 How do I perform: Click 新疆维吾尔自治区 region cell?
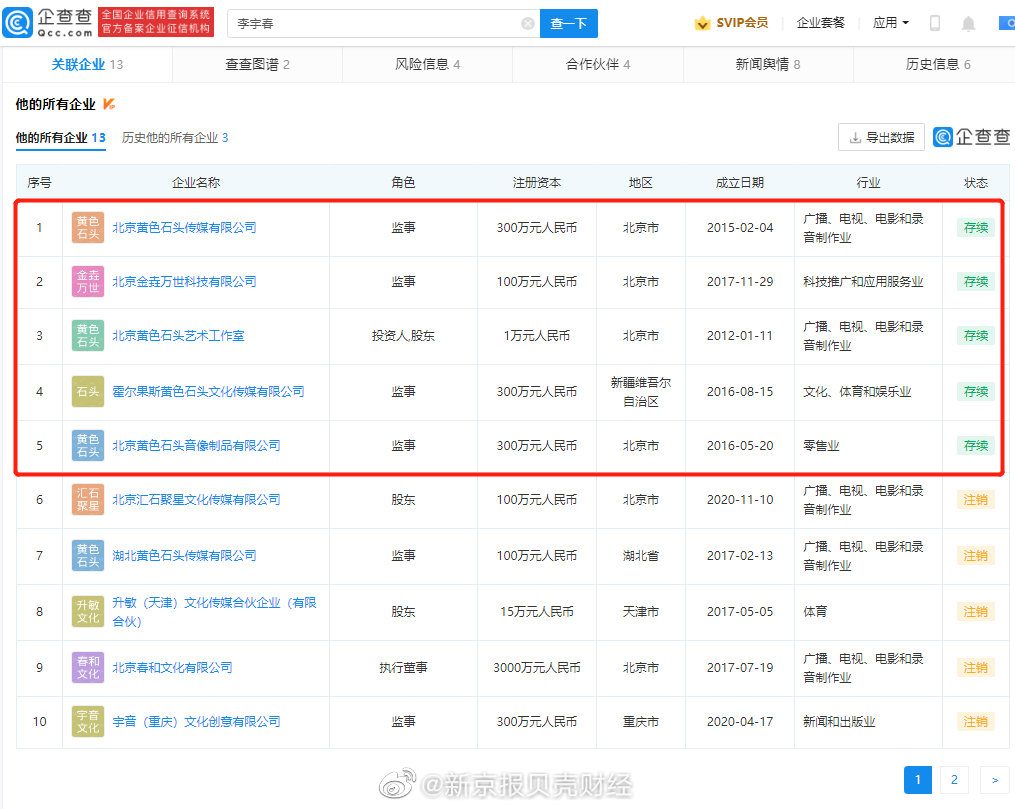(x=641, y=392)
